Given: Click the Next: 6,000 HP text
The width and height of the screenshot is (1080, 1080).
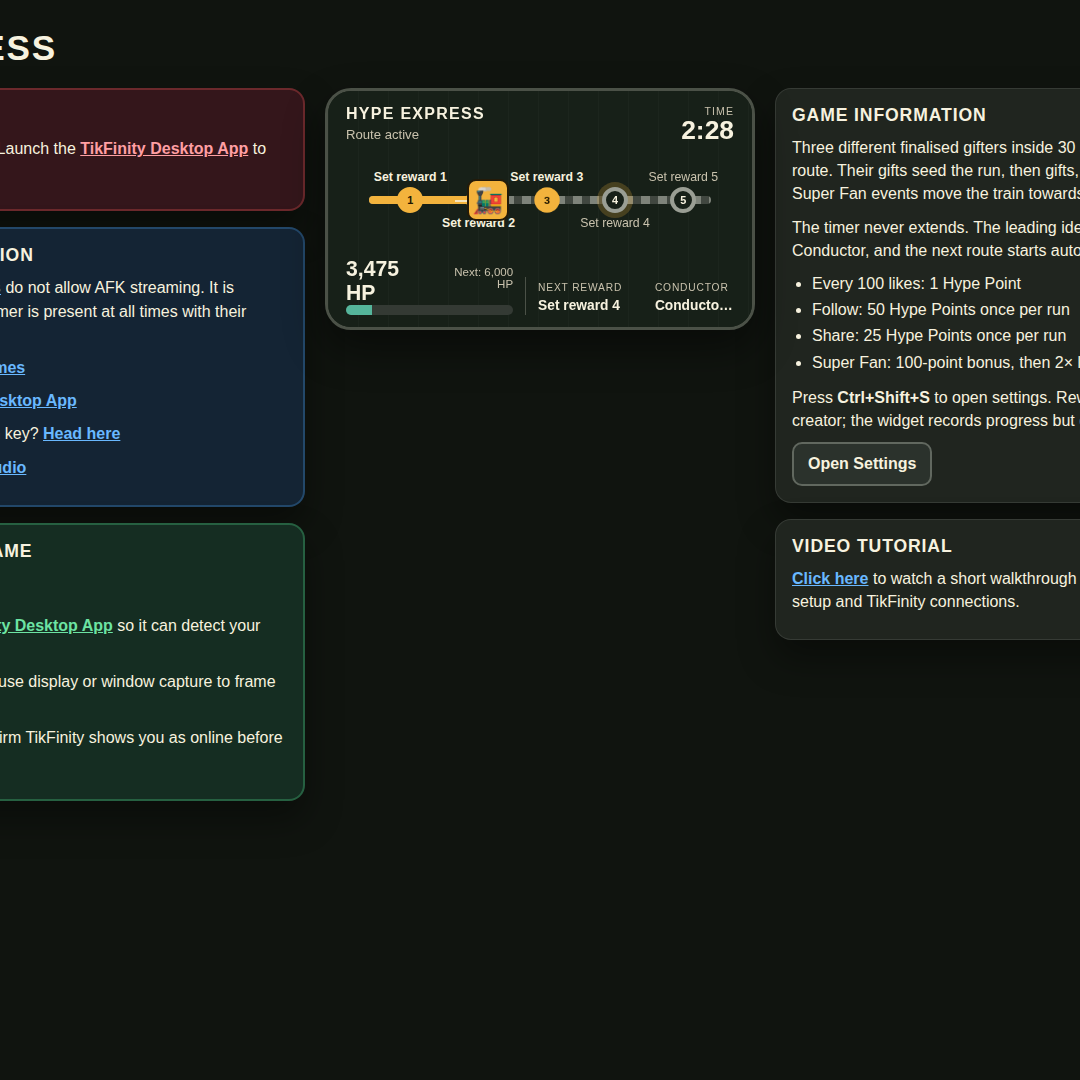Looking at the screenshot, I should tap(484, 278).
